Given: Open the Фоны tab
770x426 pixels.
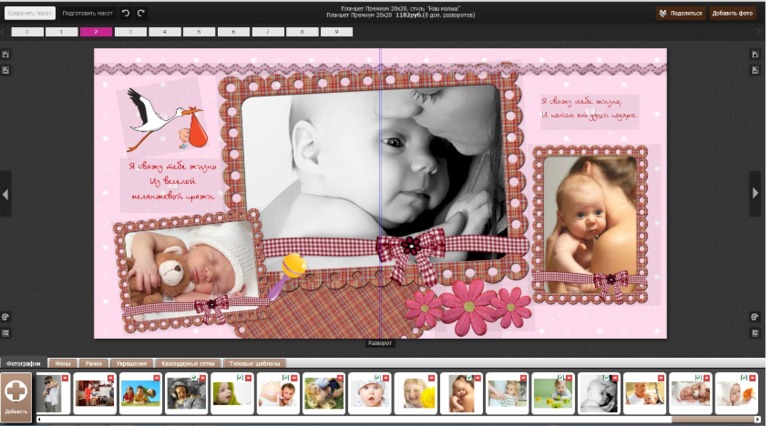Looking at the screenshot, I should click(x=62, y=363).
